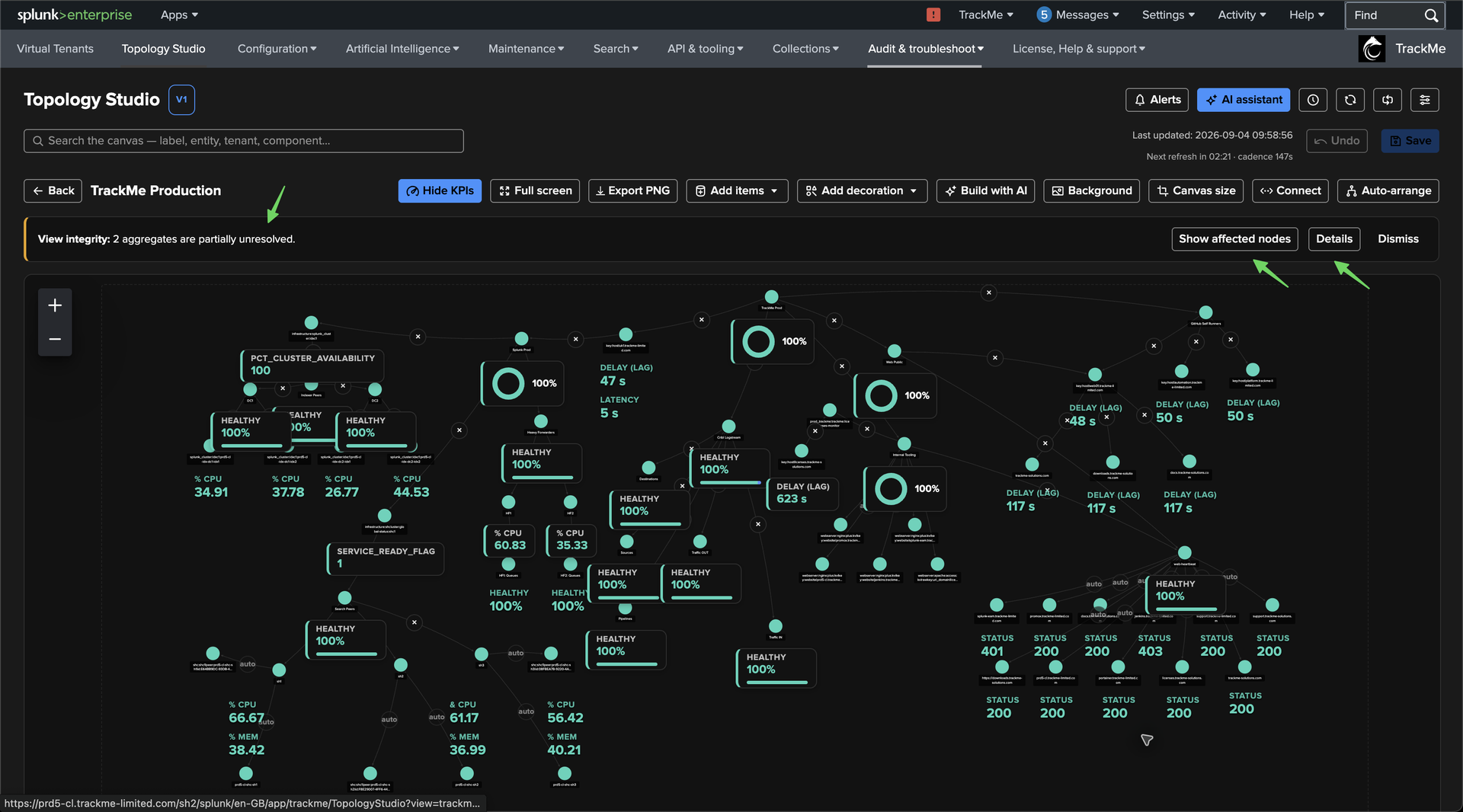Click the refresh icon near AI assistant
1463x812 pixels.
coord(1350,100)
